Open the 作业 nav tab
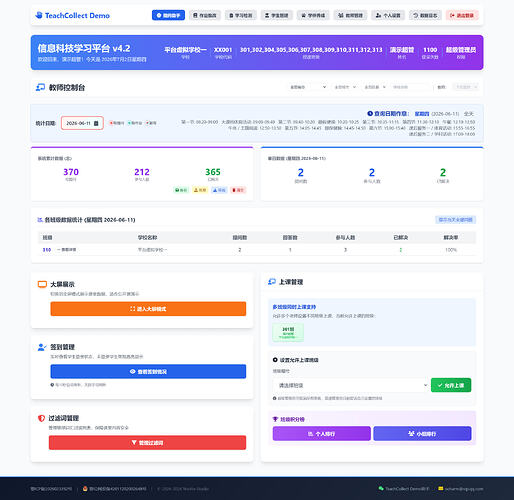 coord(205,15)
